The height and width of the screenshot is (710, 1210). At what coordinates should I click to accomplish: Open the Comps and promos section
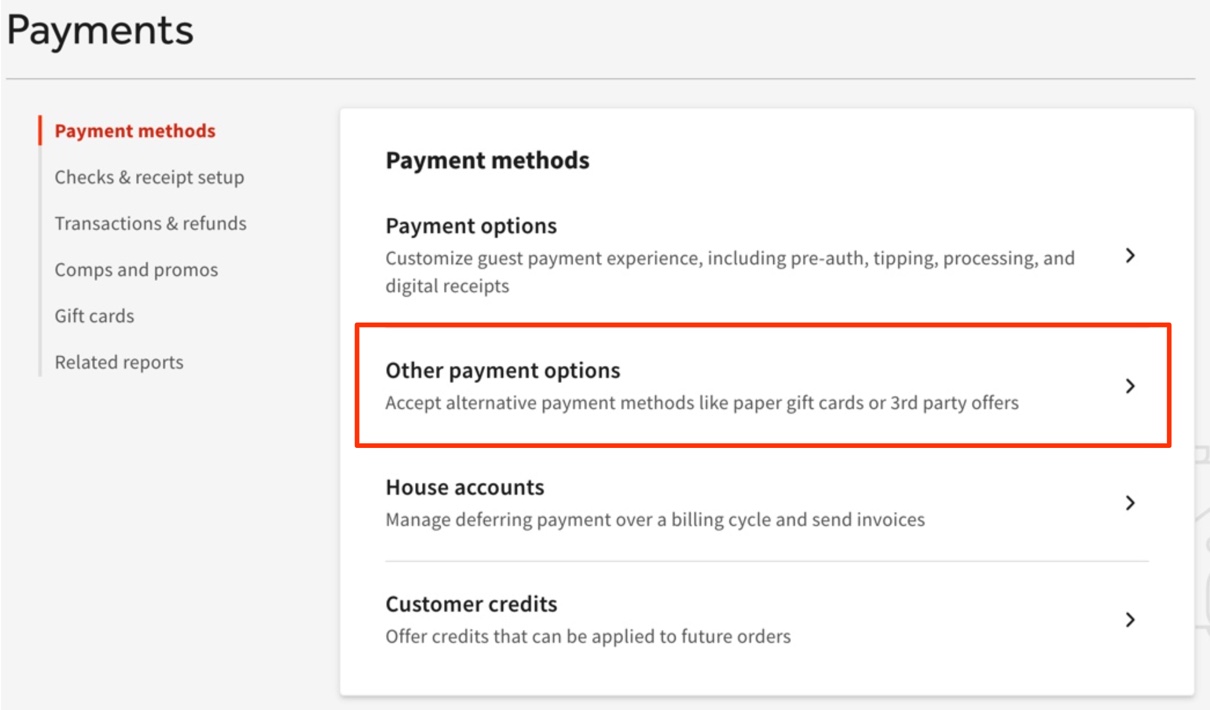pyautogui.click(x=135, y=269)
